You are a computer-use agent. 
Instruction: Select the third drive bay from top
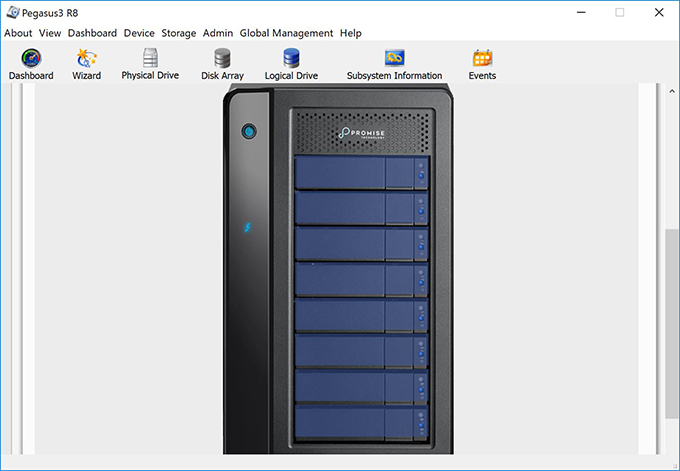(x=362, y=244)
